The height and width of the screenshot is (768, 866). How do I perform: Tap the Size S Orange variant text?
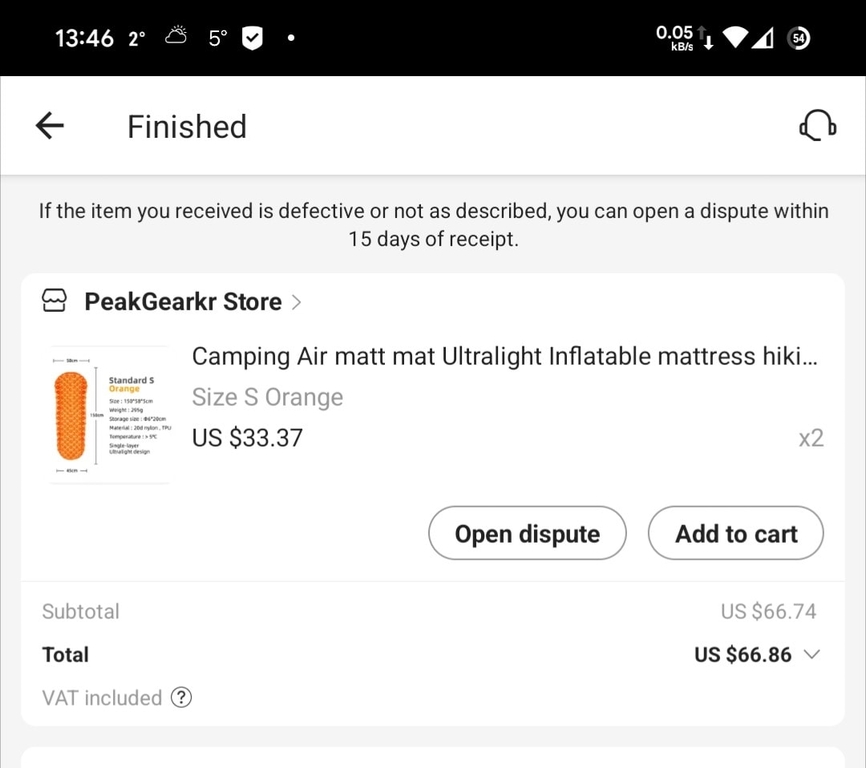pyautogui.click(x=267, y=397)
